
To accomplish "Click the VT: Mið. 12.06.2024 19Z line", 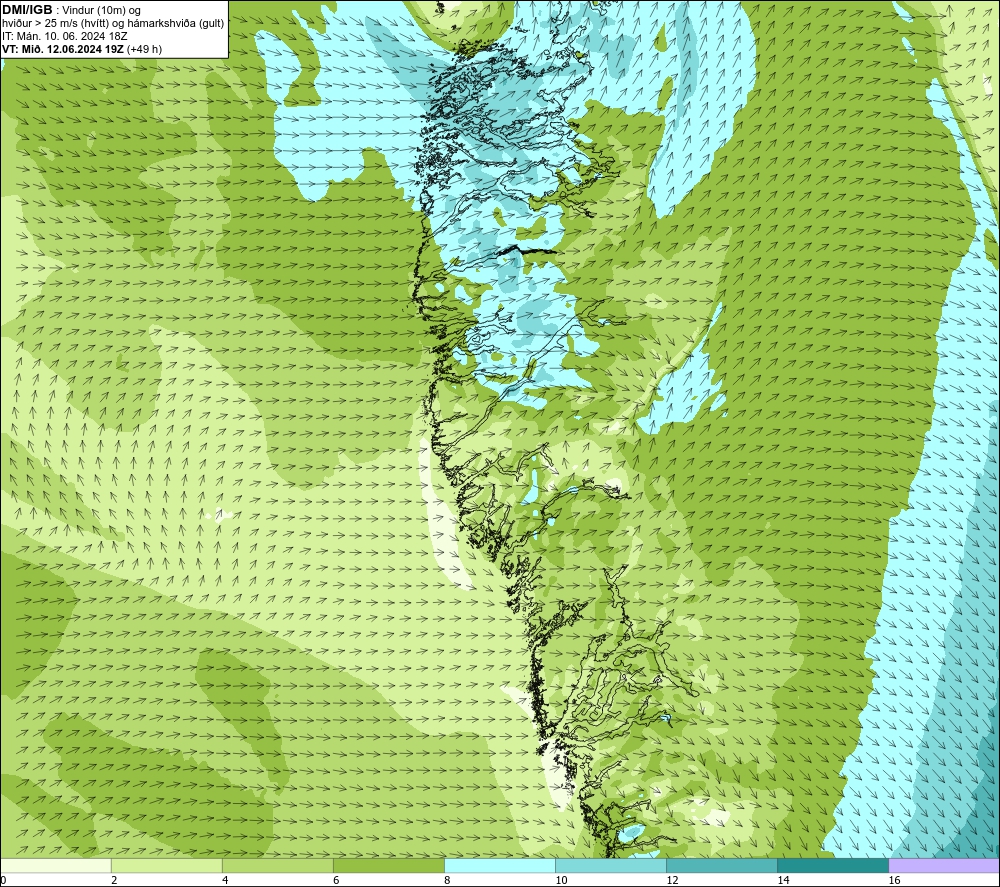I will tap(82, 49).
